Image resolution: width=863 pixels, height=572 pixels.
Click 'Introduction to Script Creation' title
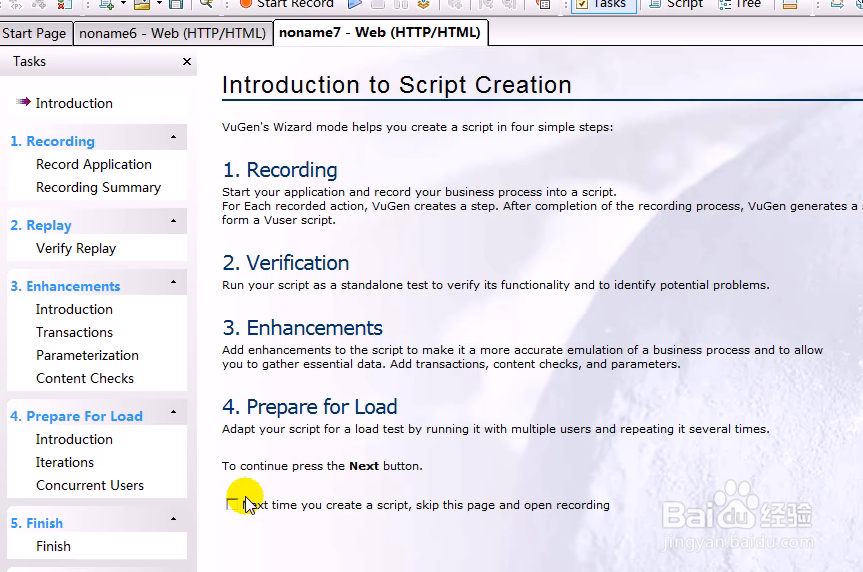pos(397,85)
